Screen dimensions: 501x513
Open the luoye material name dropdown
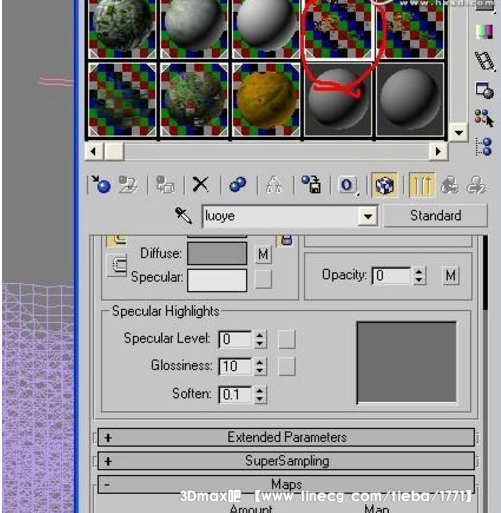click(368, 216)
